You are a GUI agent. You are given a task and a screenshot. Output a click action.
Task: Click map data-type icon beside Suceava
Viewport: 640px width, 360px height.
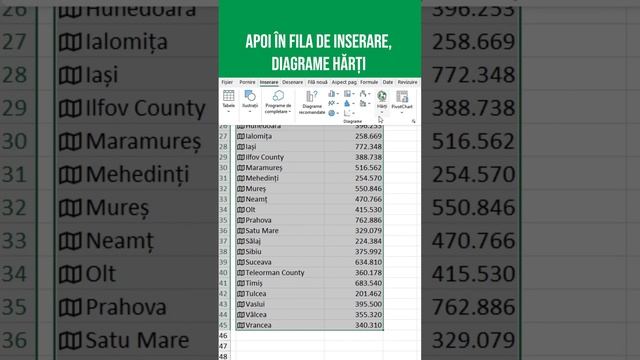click(241, 262)
